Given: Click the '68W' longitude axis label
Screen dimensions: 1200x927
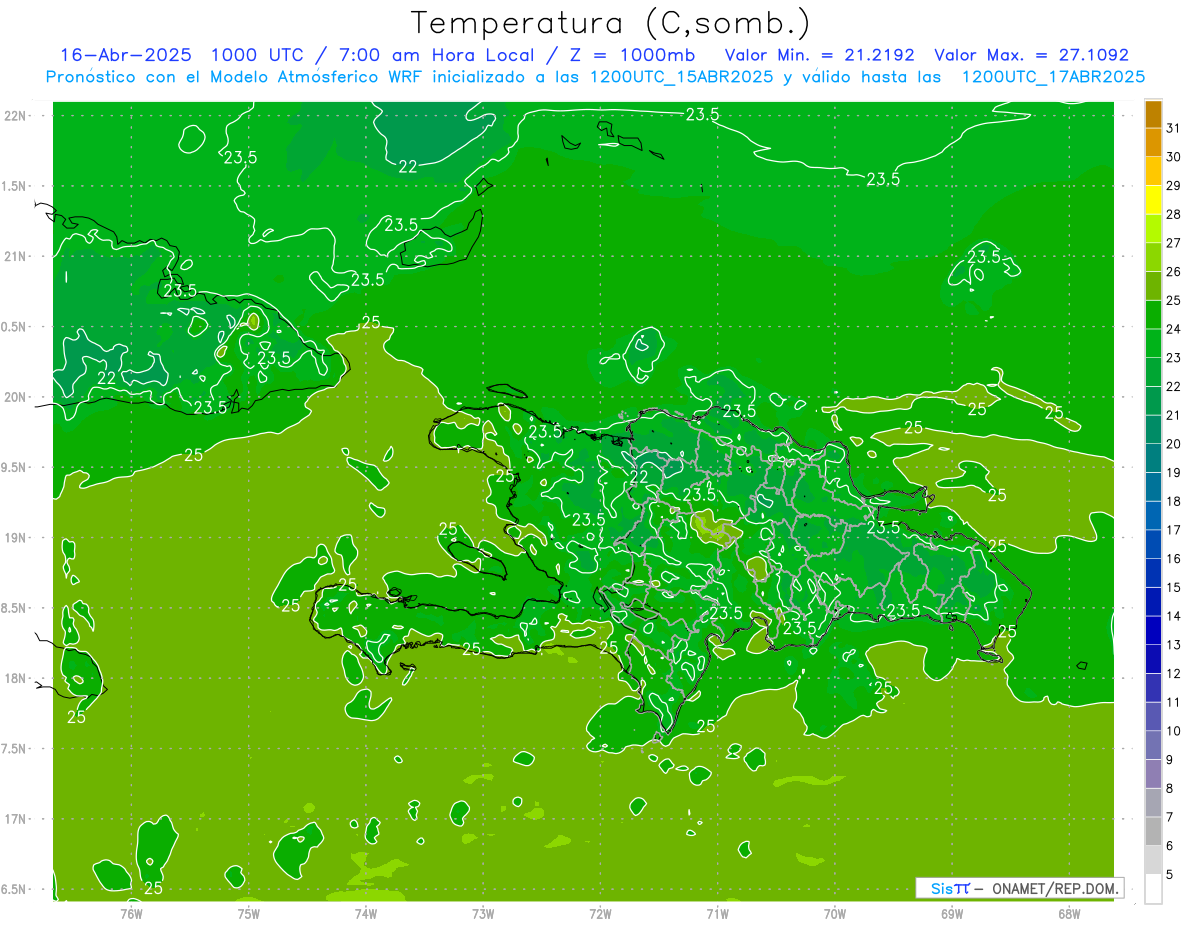Looking at the screenshot, I should (x=1069, y=912).
